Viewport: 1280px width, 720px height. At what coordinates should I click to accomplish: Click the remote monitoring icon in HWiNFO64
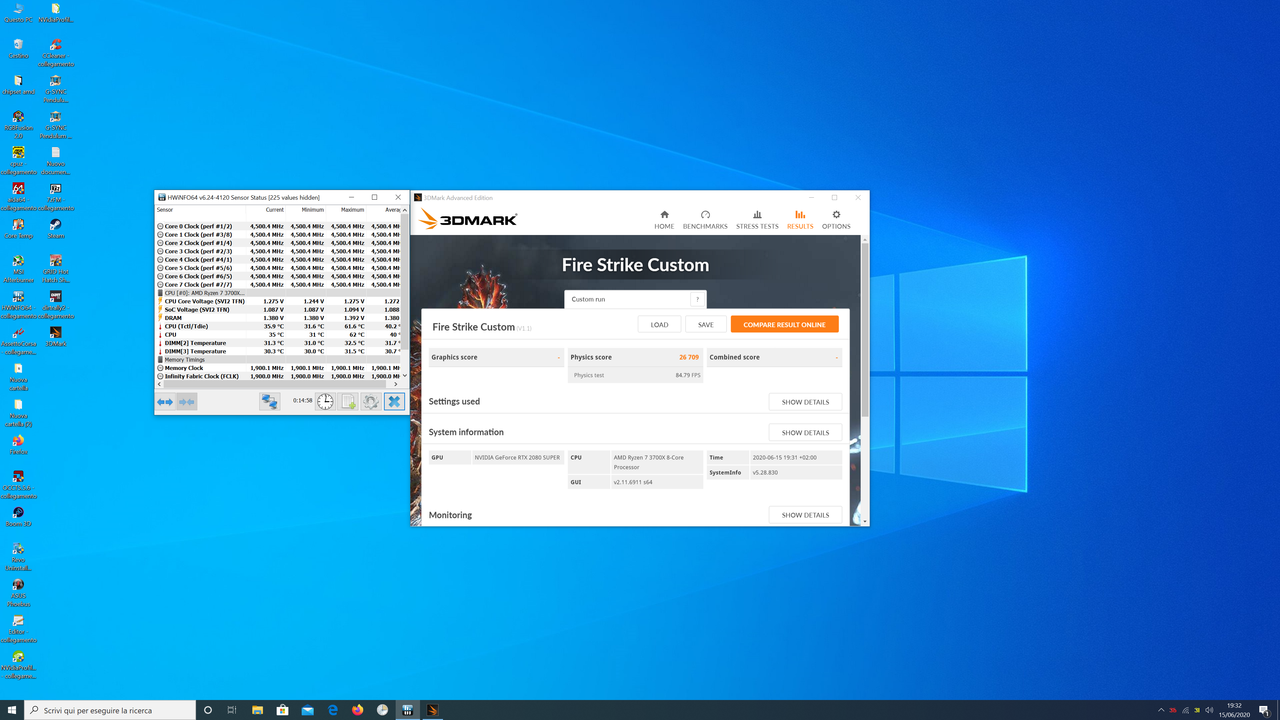(x=270, y=401)
